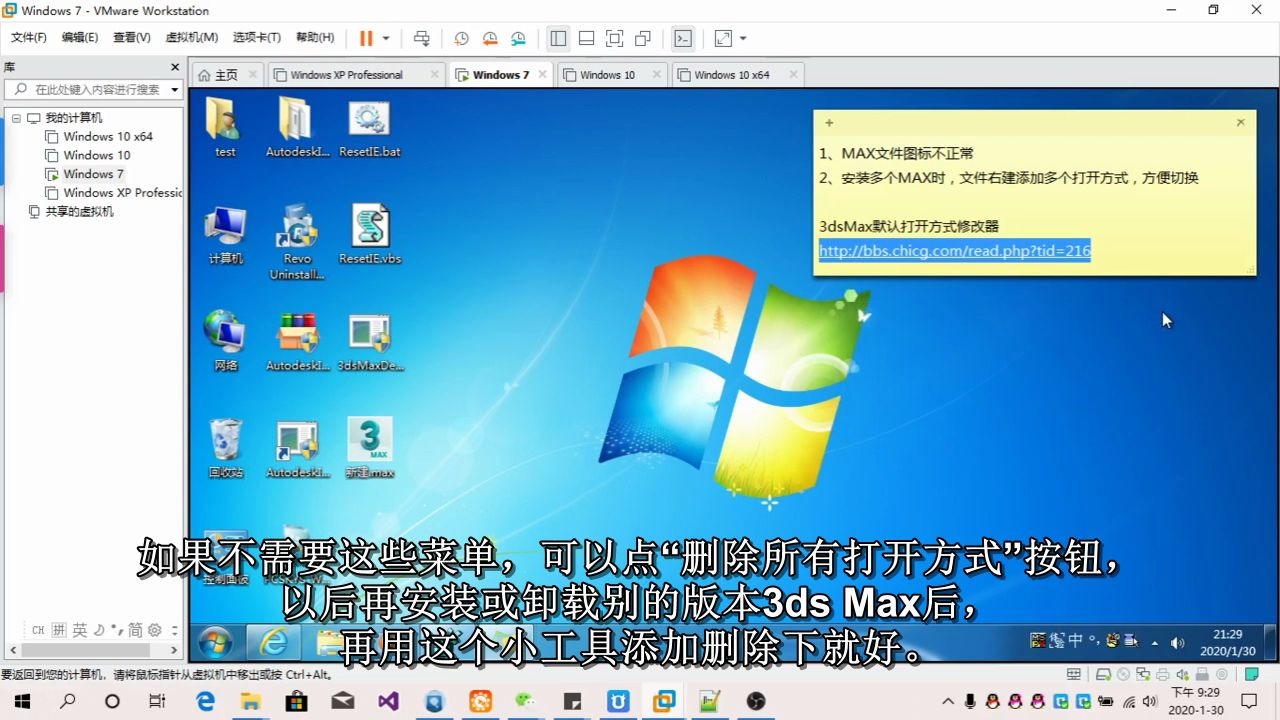1280x720 pixels.
Task: Open the 选项卡(T) menu
Action: click(257, 37)
